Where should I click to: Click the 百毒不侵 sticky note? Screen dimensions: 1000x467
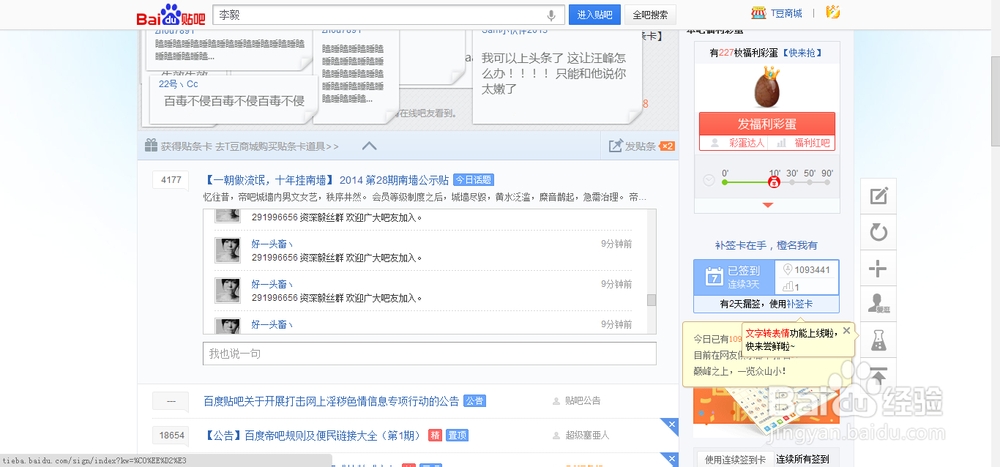[233, 100]
